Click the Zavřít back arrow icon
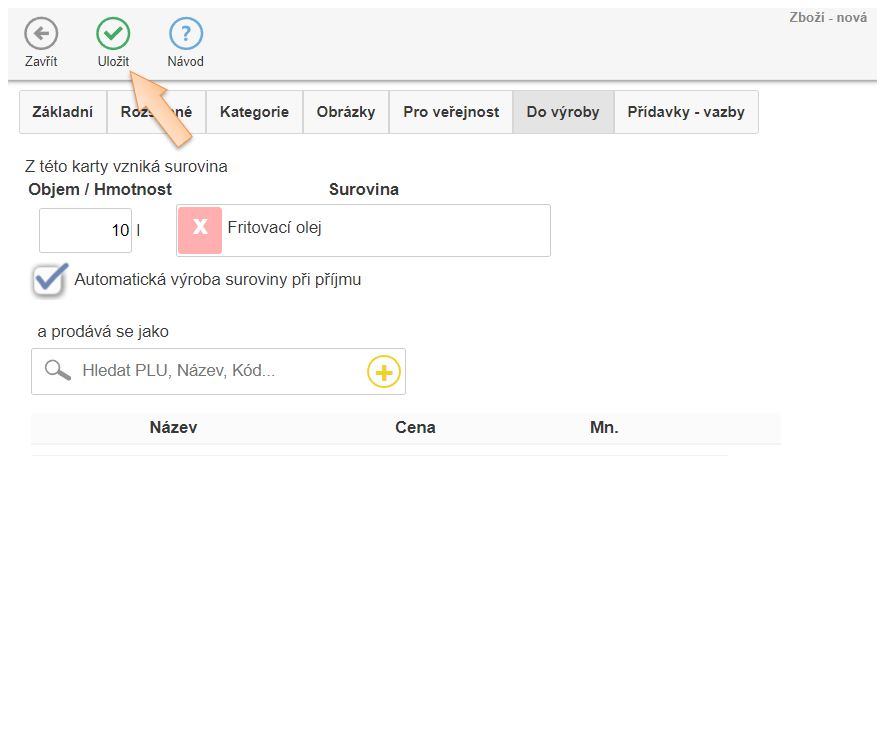890x756 pixels. point(41,34)
